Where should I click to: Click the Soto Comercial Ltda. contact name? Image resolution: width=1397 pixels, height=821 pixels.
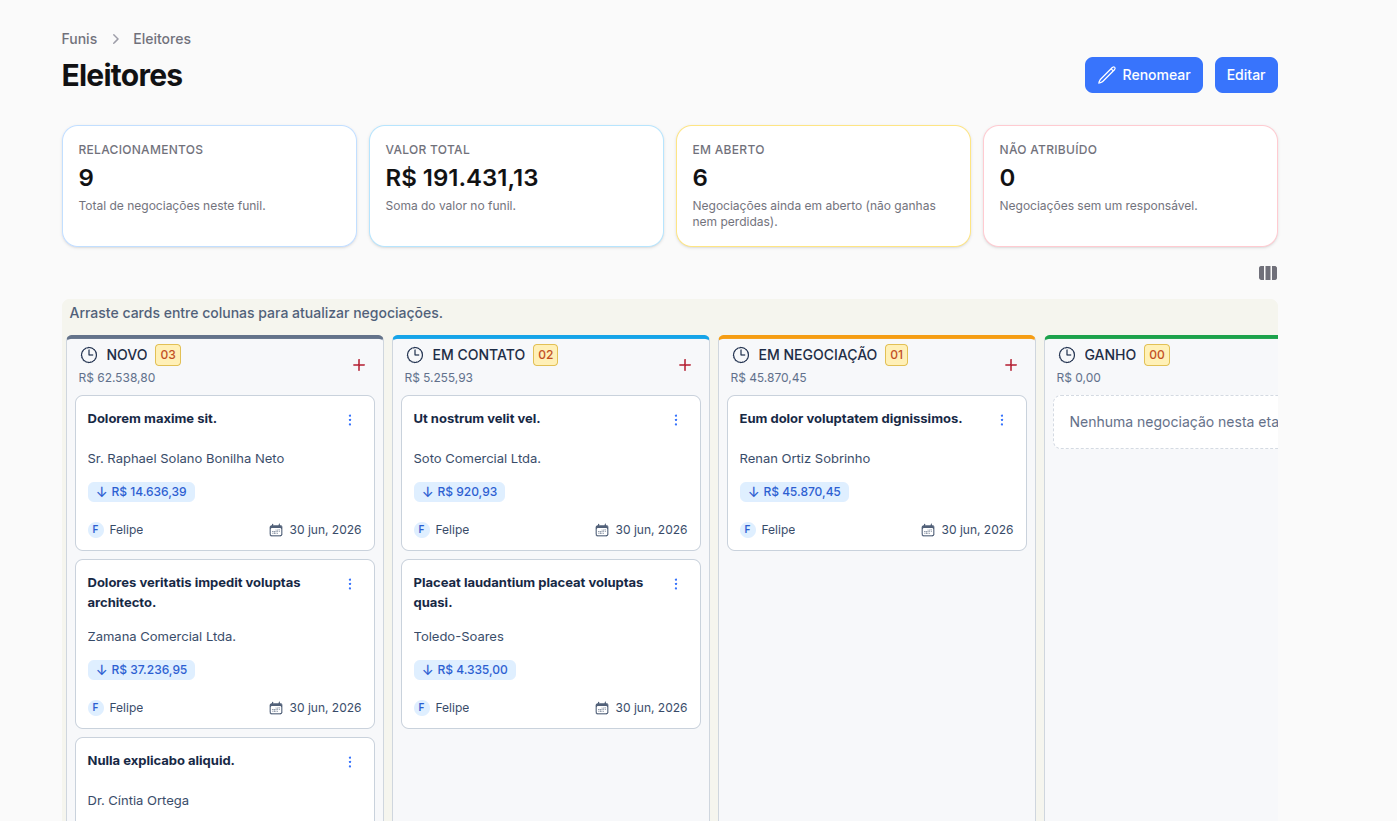click(x=477, y=459)
